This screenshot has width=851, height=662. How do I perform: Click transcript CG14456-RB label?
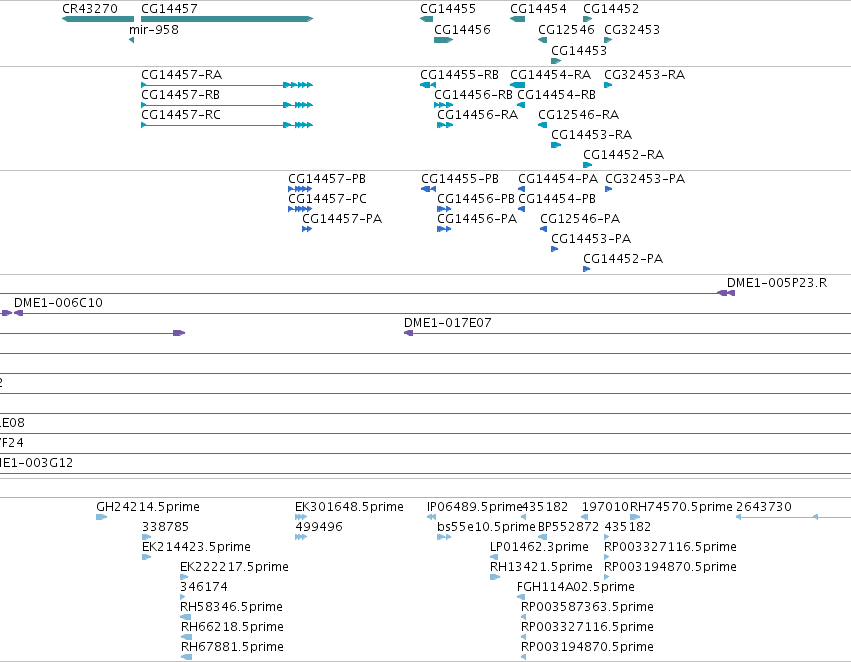click(x=473, y=95)
